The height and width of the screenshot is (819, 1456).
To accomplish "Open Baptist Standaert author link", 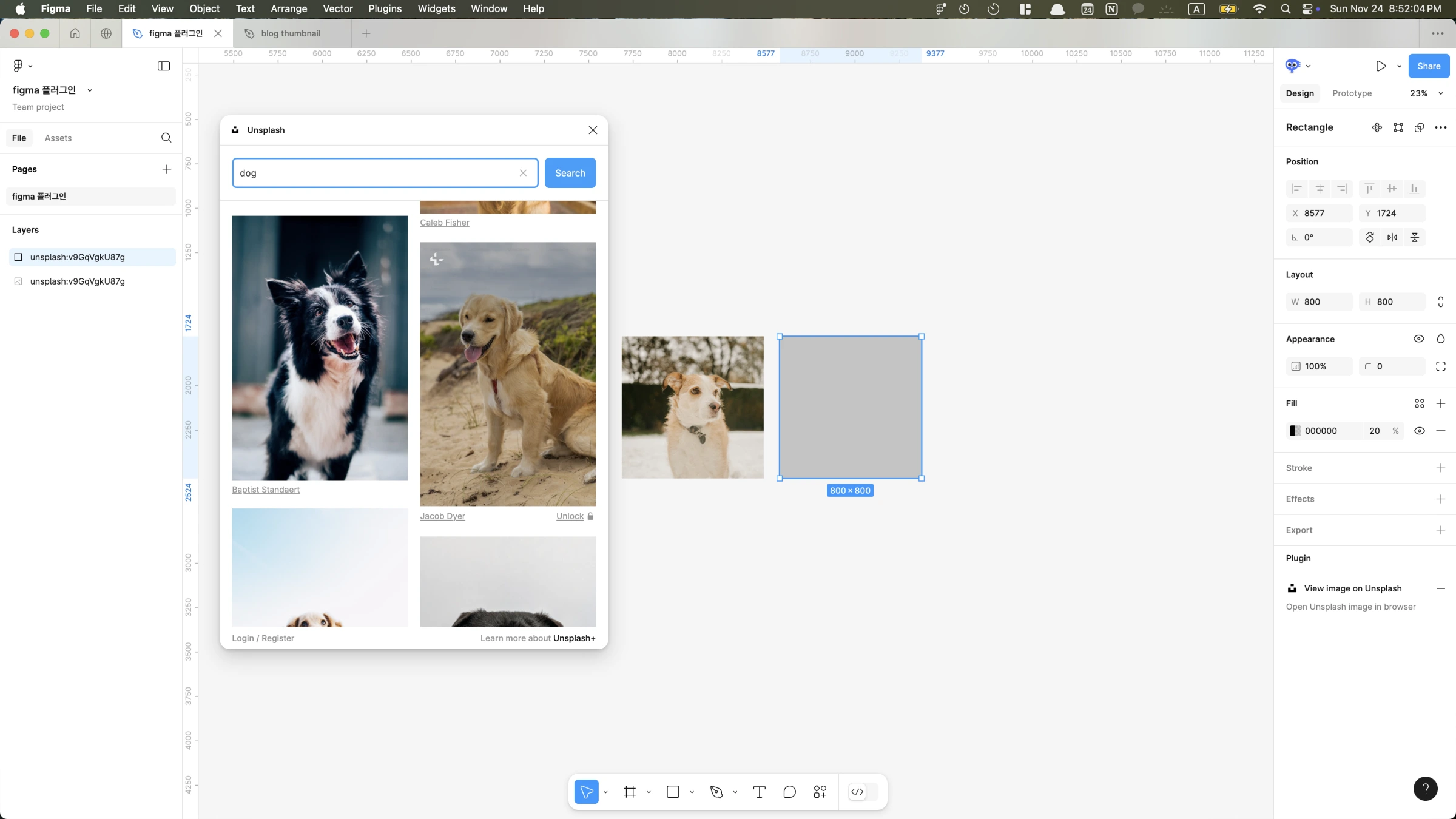I will (266, 490).
